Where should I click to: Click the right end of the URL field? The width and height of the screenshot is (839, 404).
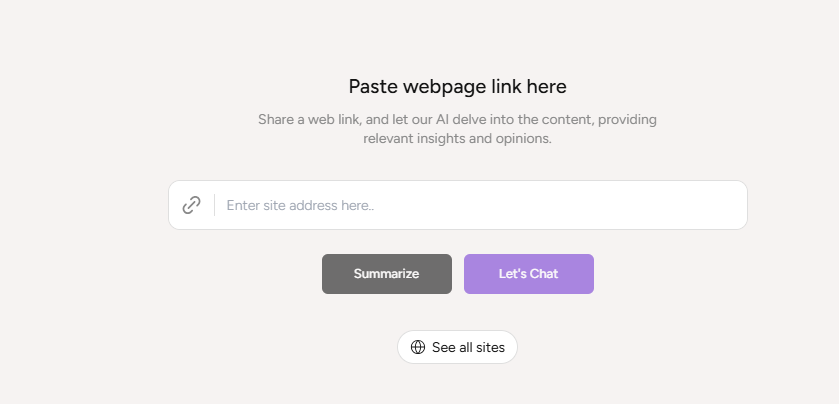730,205
